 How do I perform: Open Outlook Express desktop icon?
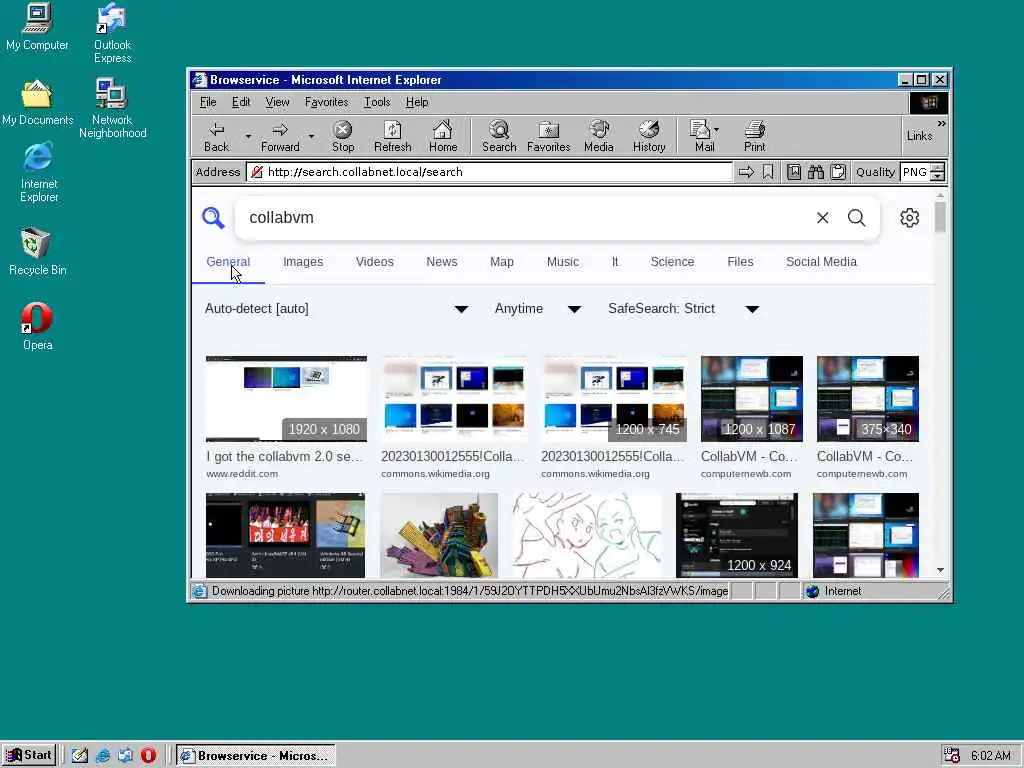[112, 33]
